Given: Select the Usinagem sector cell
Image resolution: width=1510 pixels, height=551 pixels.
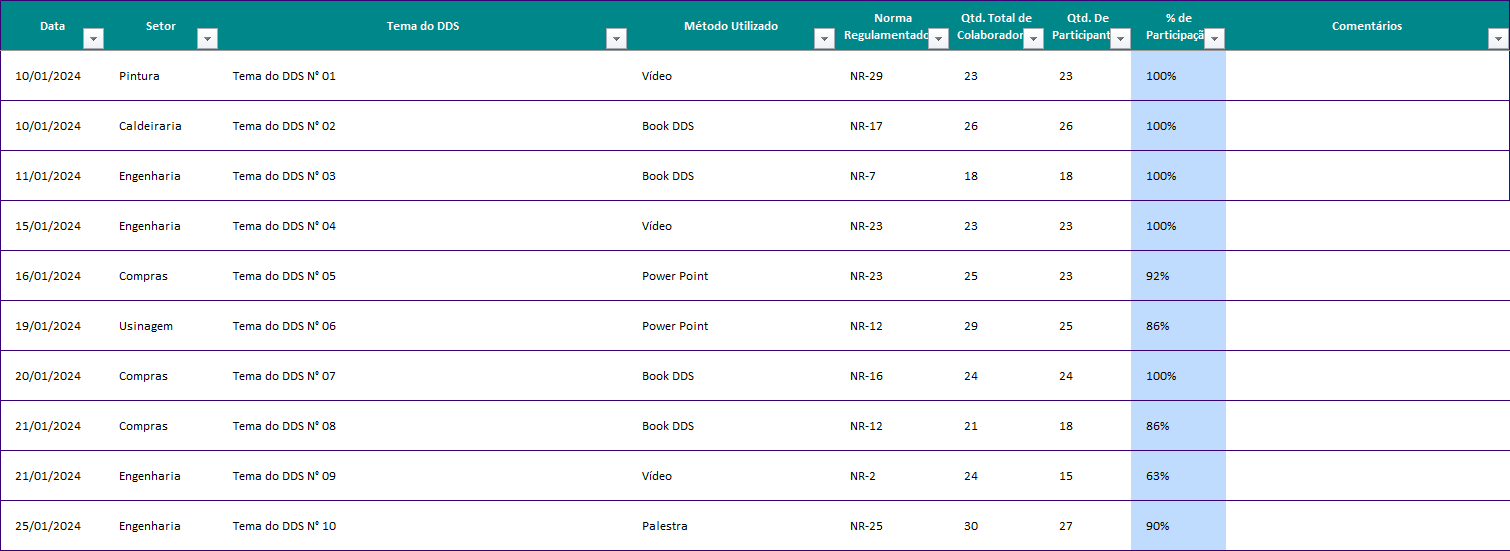Looking at the screenshot, I should coord(146,326).
